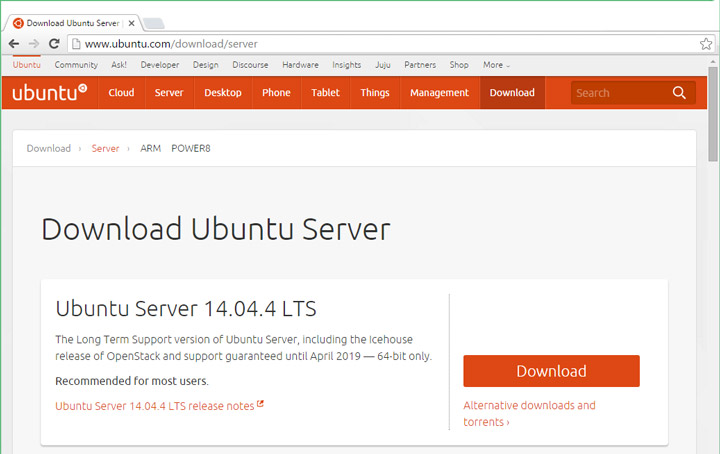Click the Recommended for most users text

(132, 381)
